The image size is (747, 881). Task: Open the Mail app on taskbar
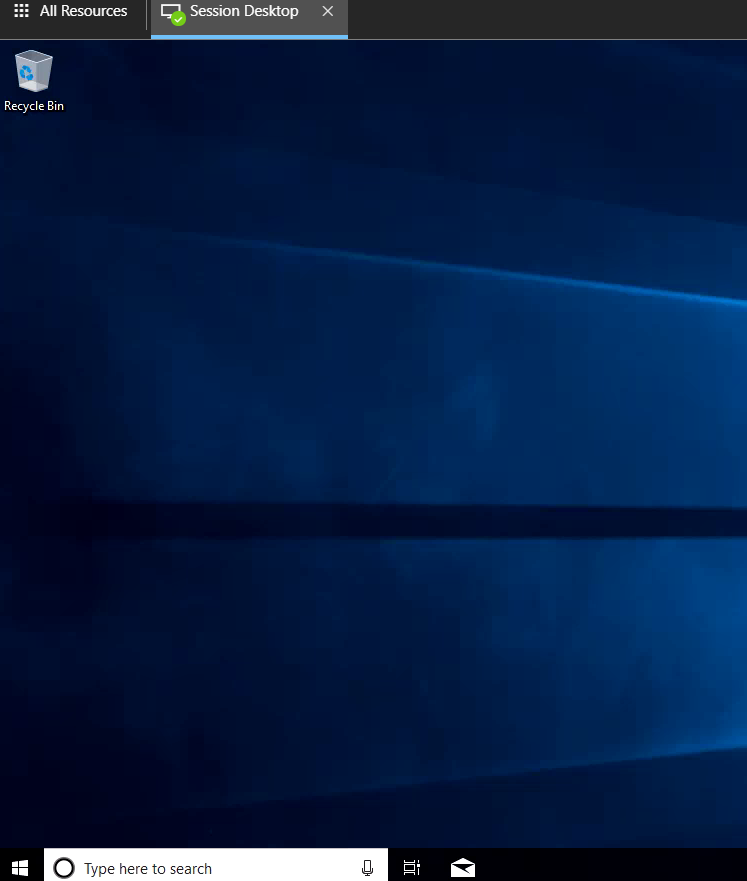coord(463,868)
